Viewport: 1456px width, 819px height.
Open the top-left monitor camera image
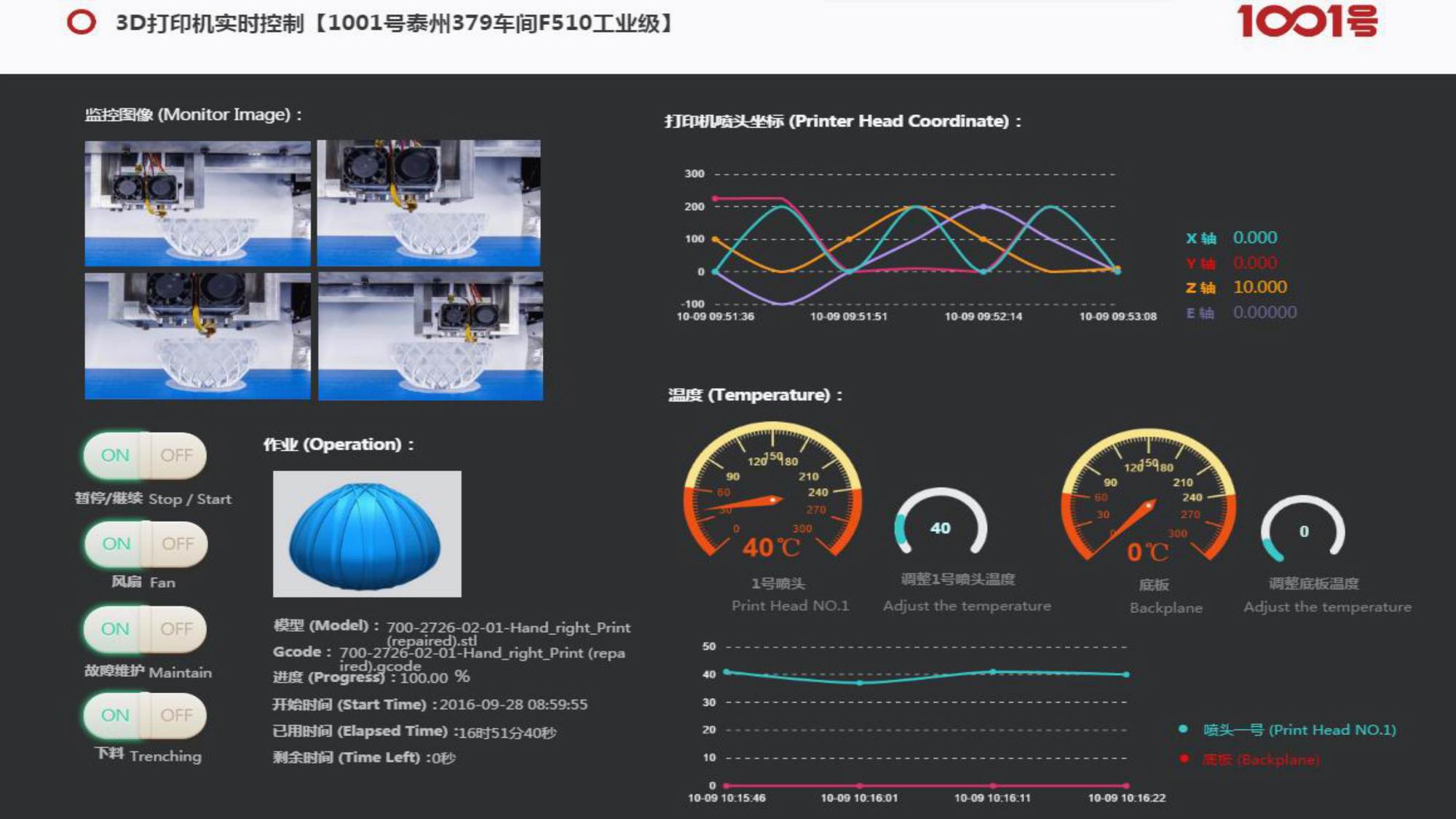coord(197,203)
